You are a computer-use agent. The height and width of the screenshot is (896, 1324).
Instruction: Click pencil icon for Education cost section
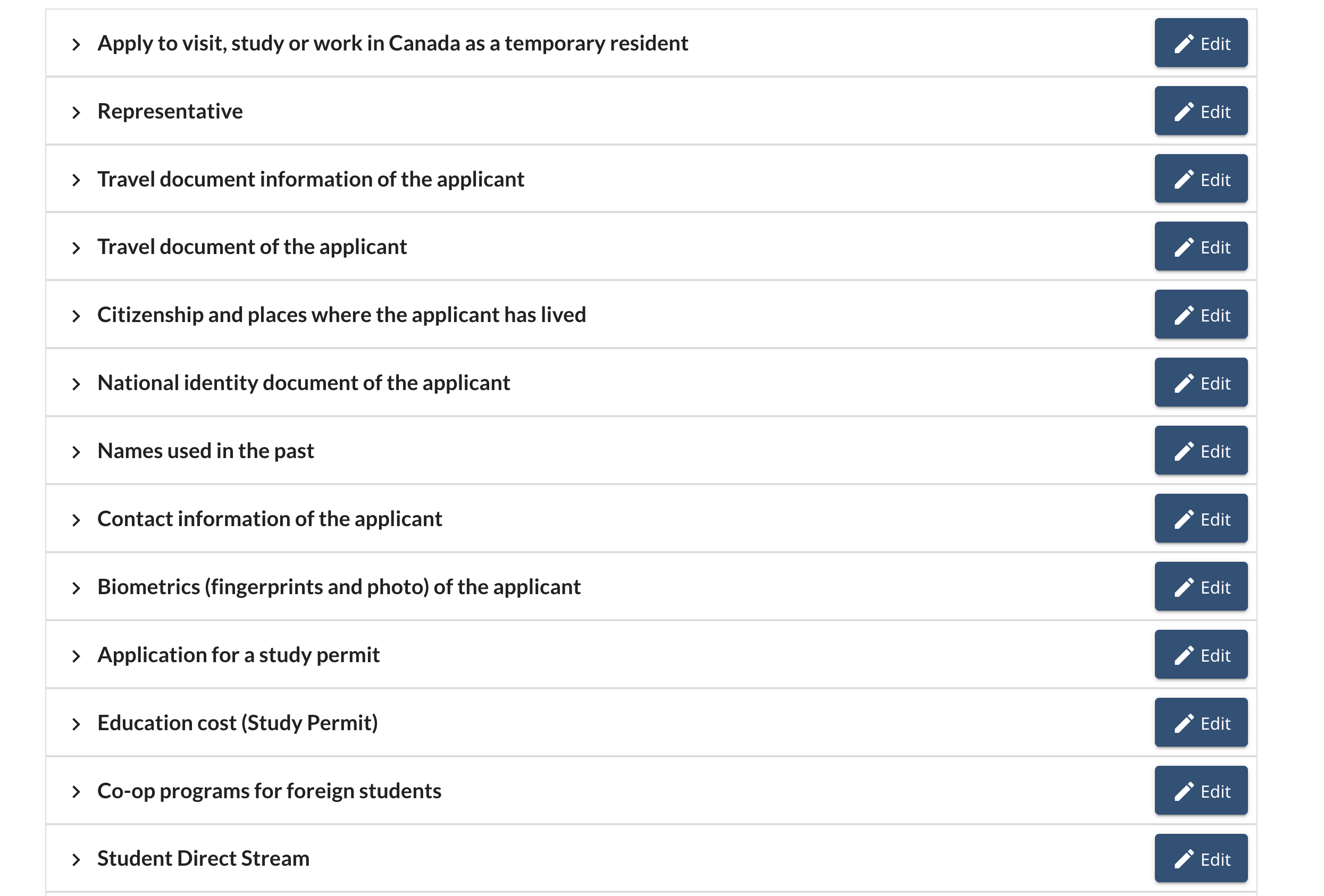tap(1183, 723)
